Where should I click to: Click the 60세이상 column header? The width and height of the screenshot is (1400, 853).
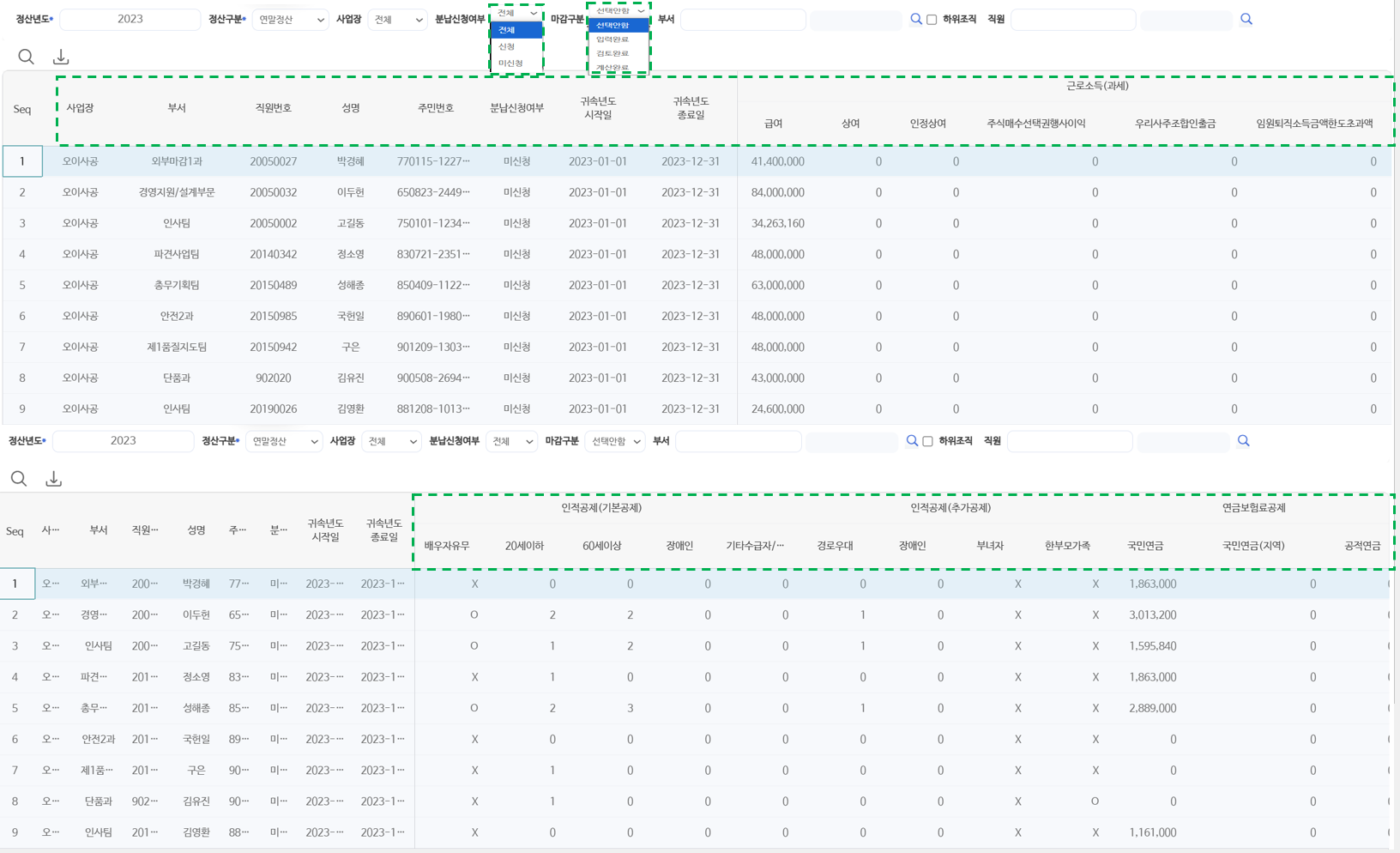602,546
